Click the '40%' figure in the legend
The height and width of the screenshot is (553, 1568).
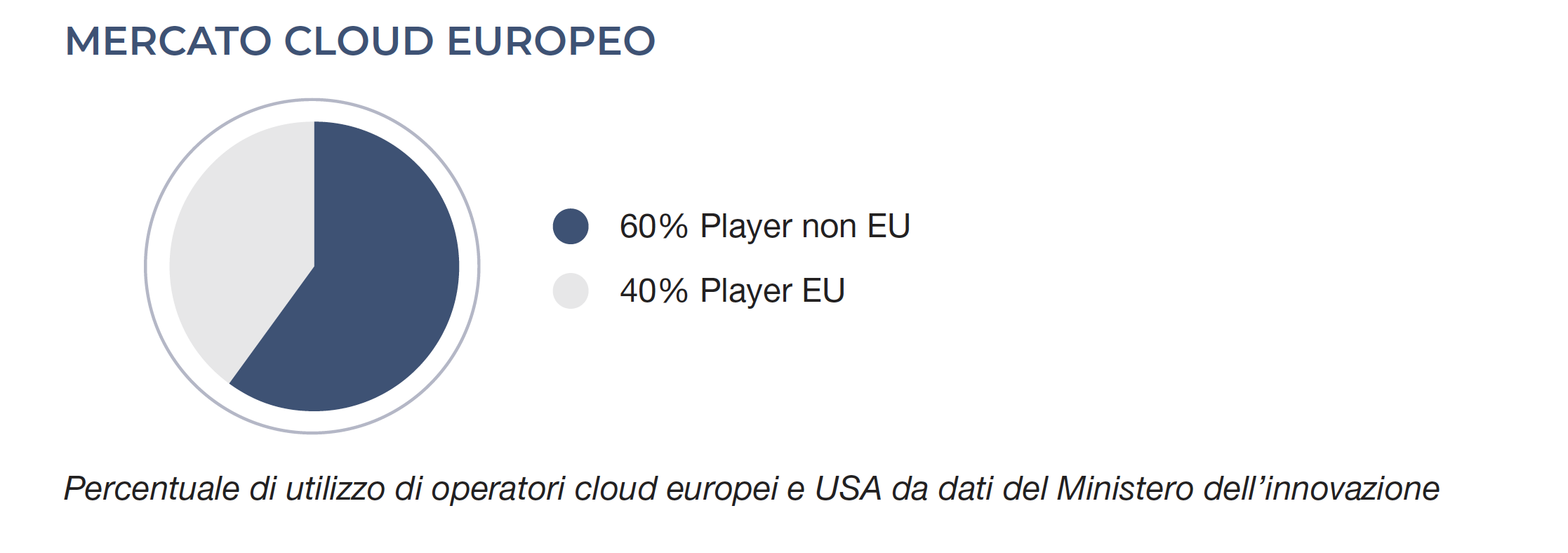(654, 291)
